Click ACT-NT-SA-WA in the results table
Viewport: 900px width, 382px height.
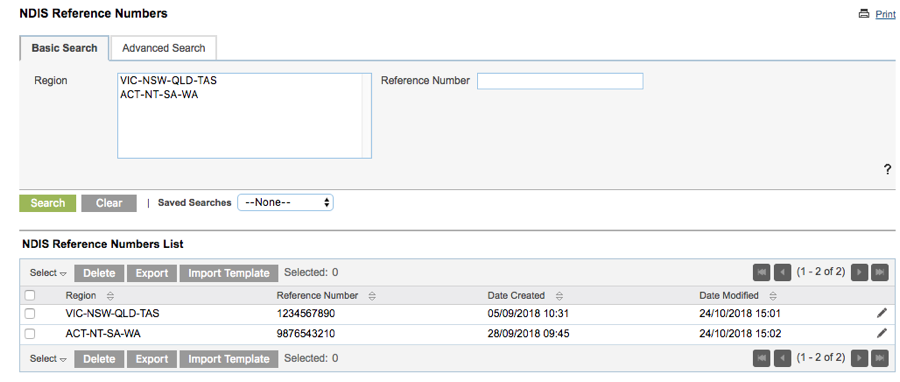103,334
